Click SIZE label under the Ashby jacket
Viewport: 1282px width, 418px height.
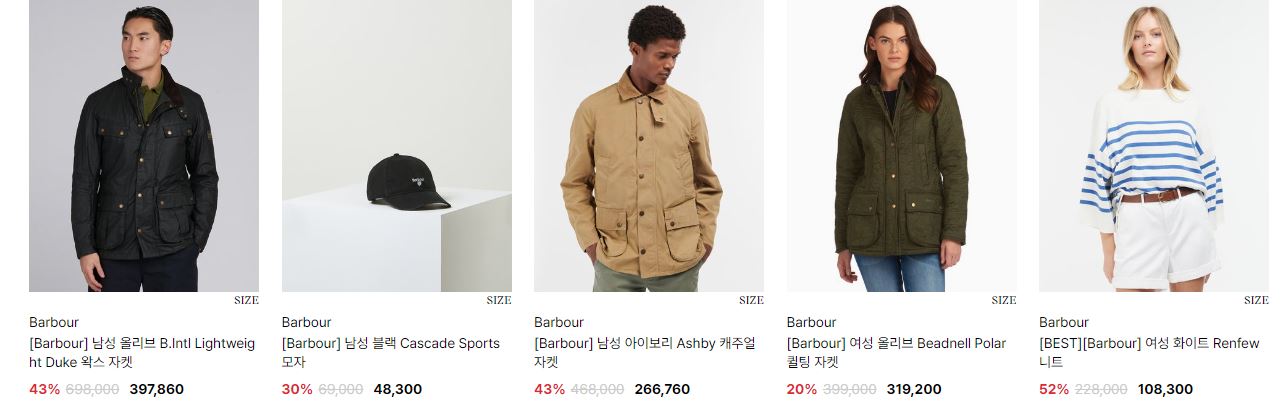coord(751,300)
